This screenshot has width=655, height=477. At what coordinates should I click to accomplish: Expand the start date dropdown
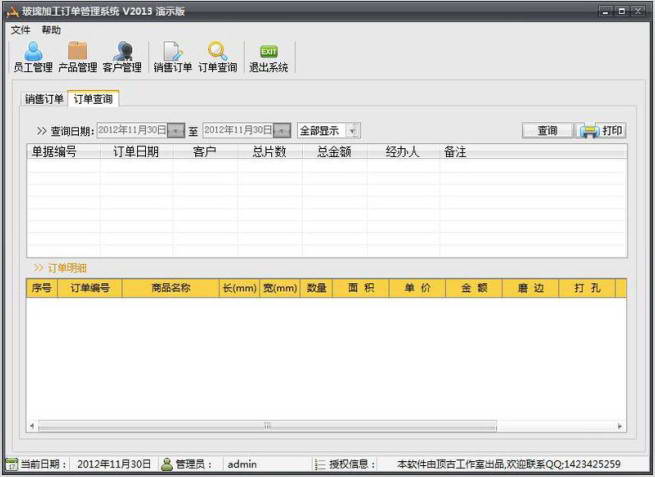tap(176, 131)
